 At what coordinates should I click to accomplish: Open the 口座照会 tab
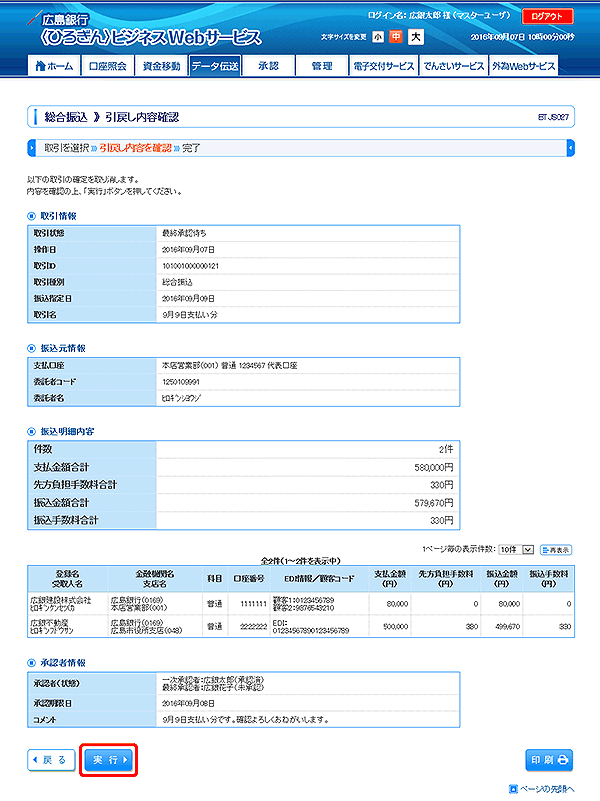[108, 66]
